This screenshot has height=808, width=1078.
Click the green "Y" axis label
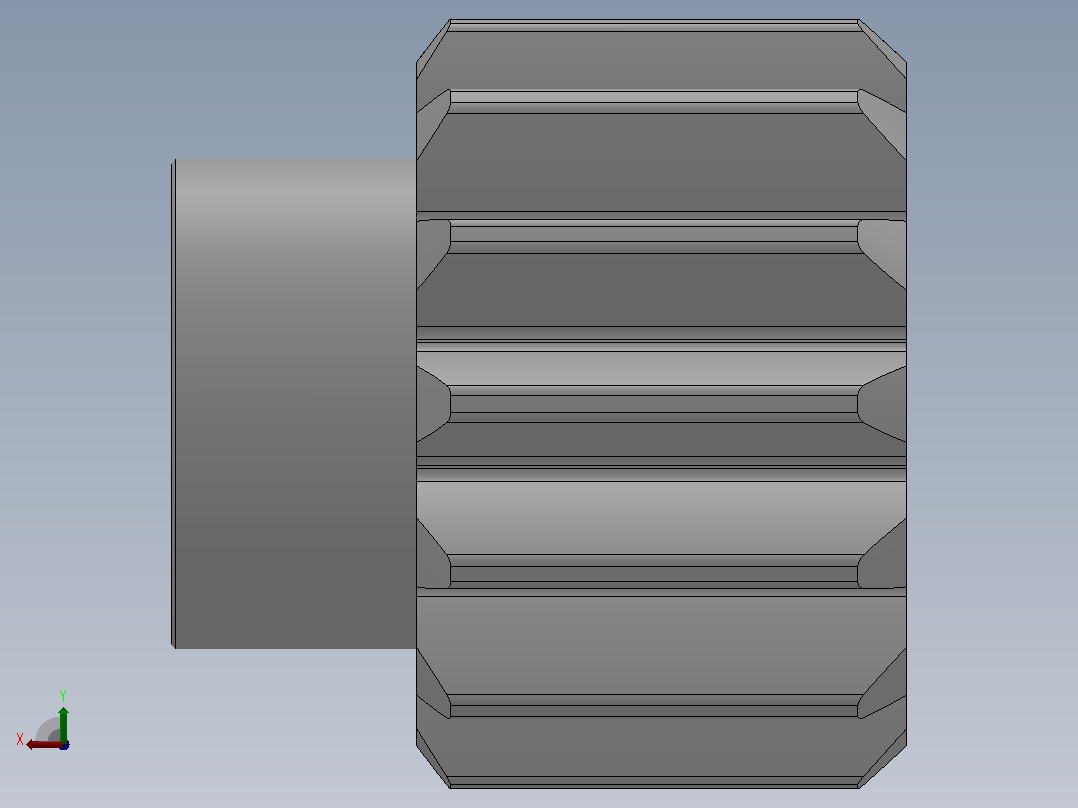[63, 696]
